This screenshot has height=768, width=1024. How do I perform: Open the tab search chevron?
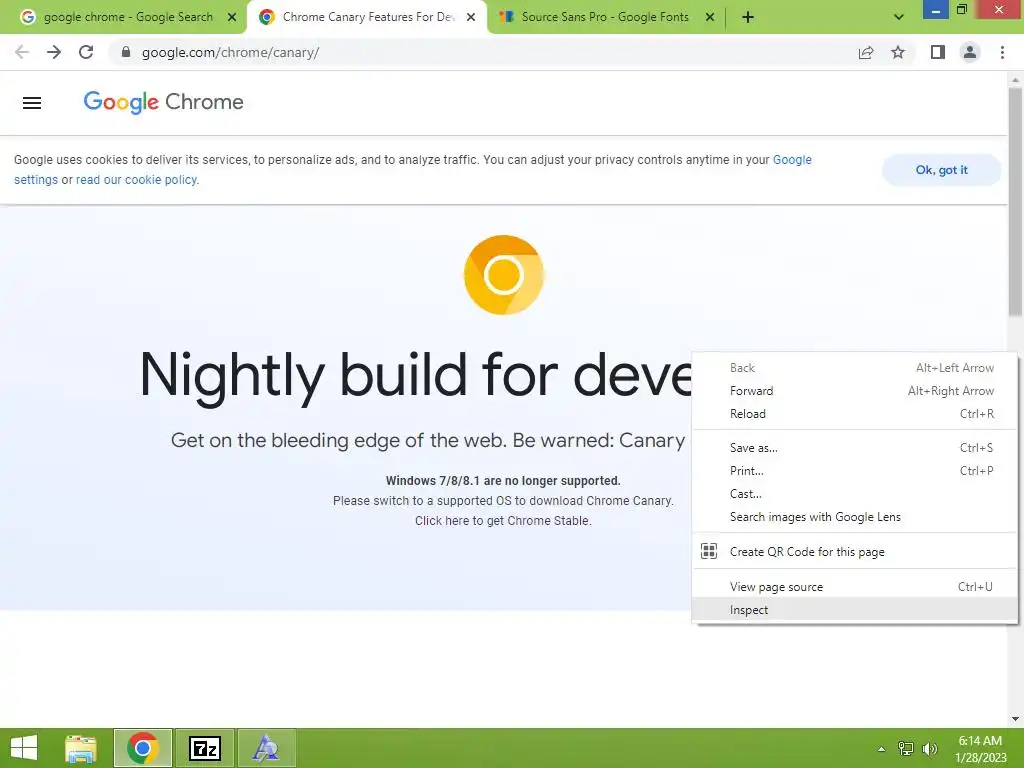899,17
